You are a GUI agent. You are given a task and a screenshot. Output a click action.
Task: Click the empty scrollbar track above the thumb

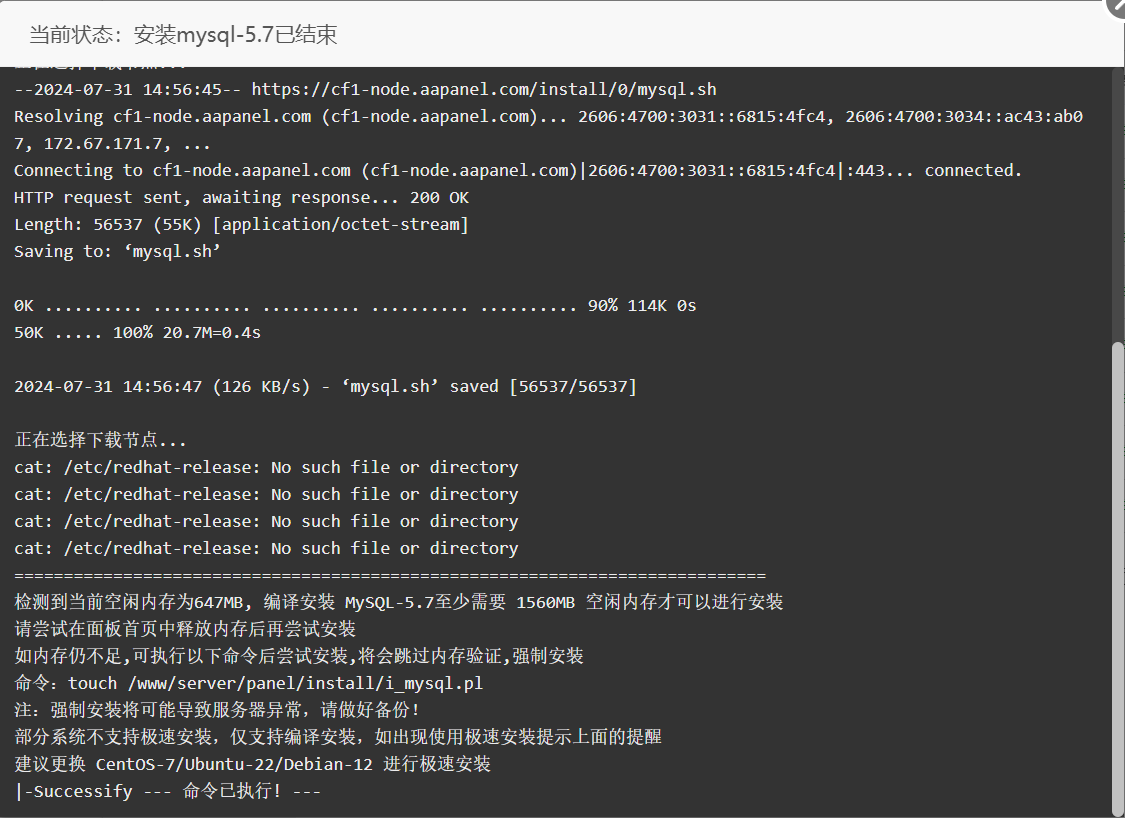[1117, 204]
